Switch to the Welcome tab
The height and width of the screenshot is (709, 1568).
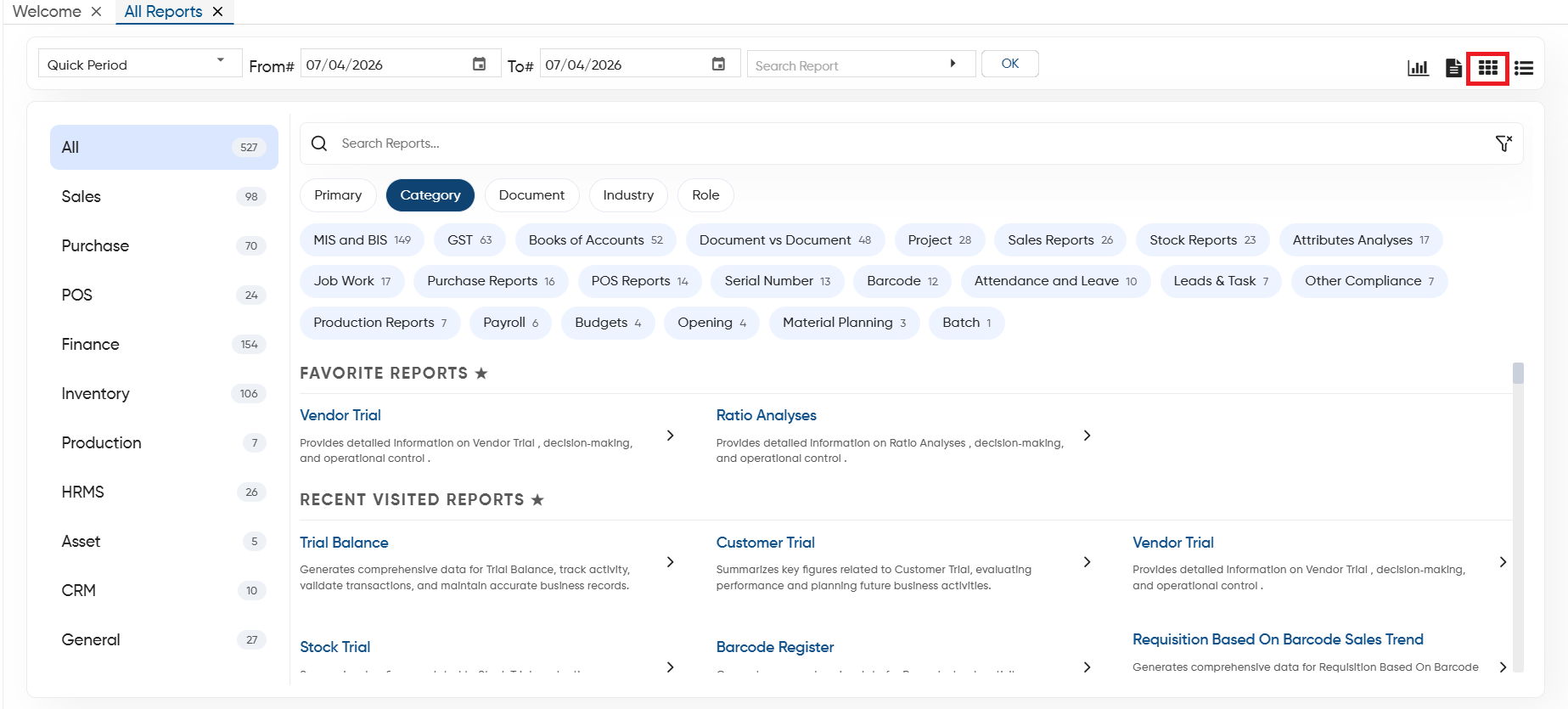coord(47,11)
